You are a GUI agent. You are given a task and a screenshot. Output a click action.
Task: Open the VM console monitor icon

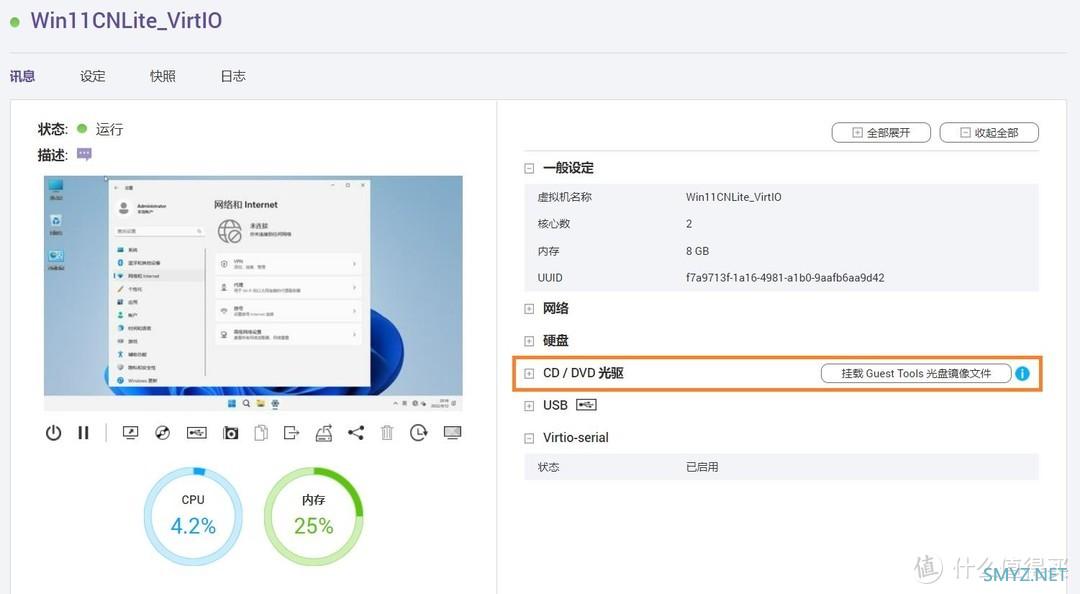130,433
